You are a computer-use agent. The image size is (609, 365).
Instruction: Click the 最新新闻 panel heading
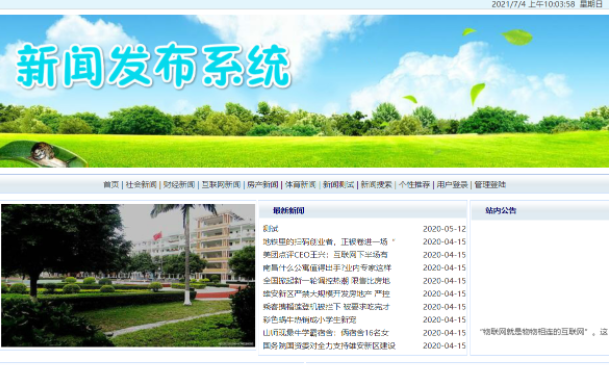pos(289,211)
